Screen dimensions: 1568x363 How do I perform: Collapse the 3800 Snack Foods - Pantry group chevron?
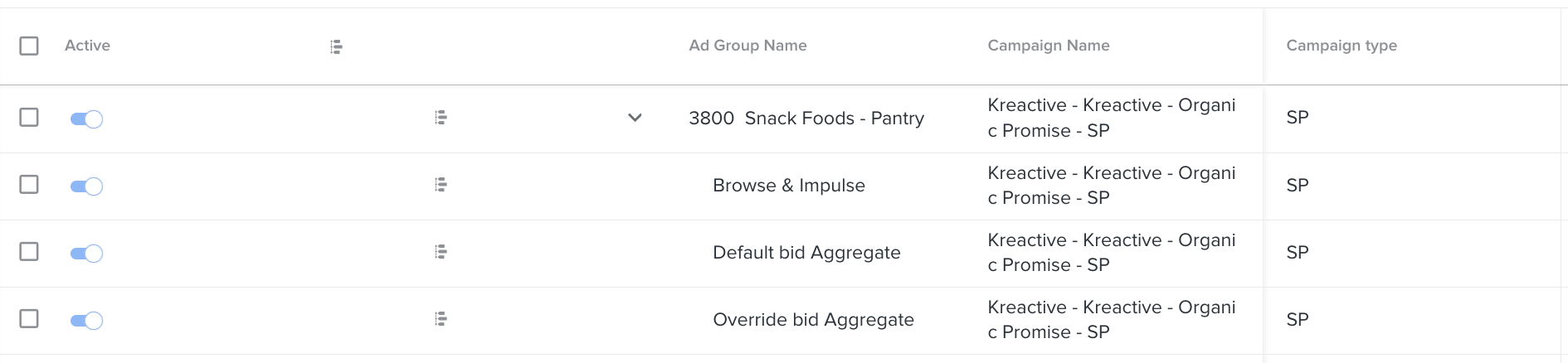[x=635, y=118]
